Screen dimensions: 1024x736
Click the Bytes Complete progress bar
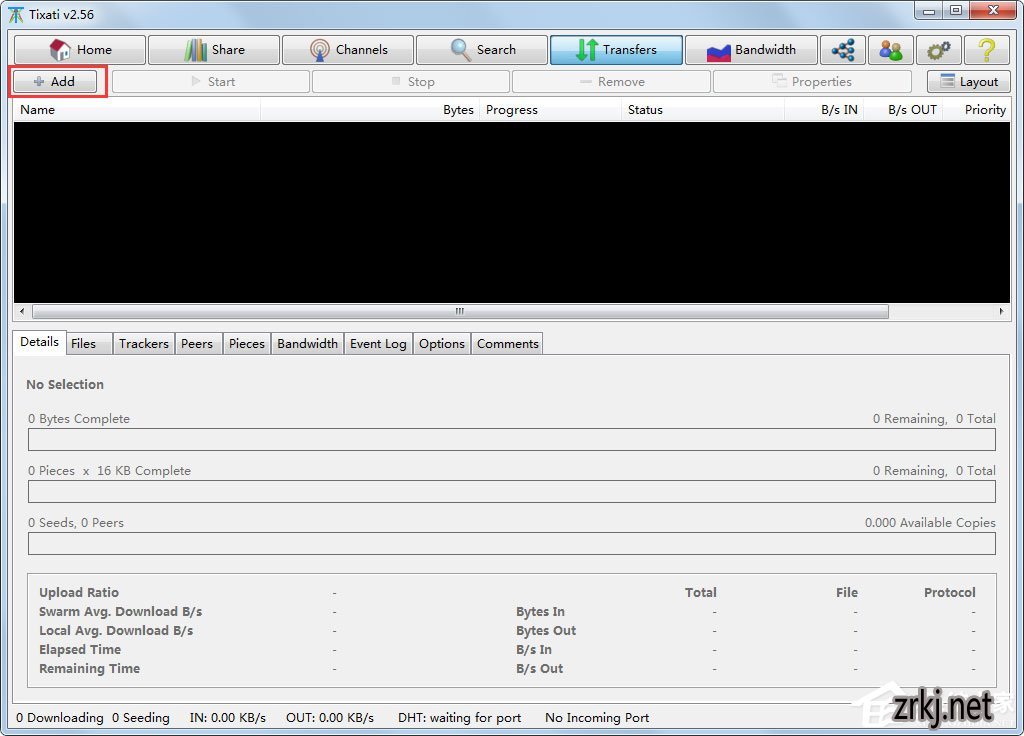(512, 440)
